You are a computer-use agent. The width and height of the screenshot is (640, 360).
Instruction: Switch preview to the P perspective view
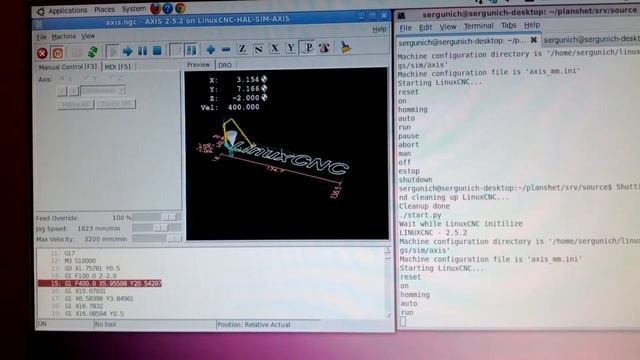(308, 48)
